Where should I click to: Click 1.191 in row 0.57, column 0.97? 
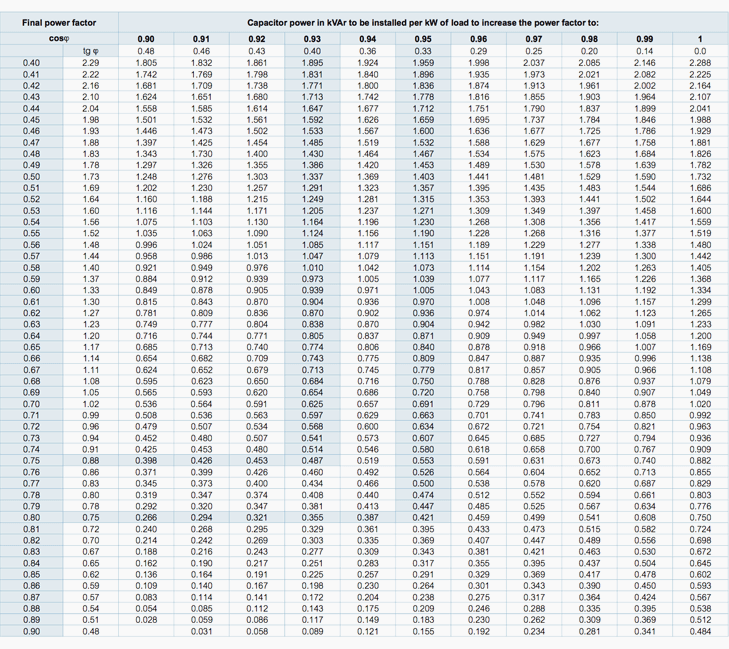click(534, 256)
